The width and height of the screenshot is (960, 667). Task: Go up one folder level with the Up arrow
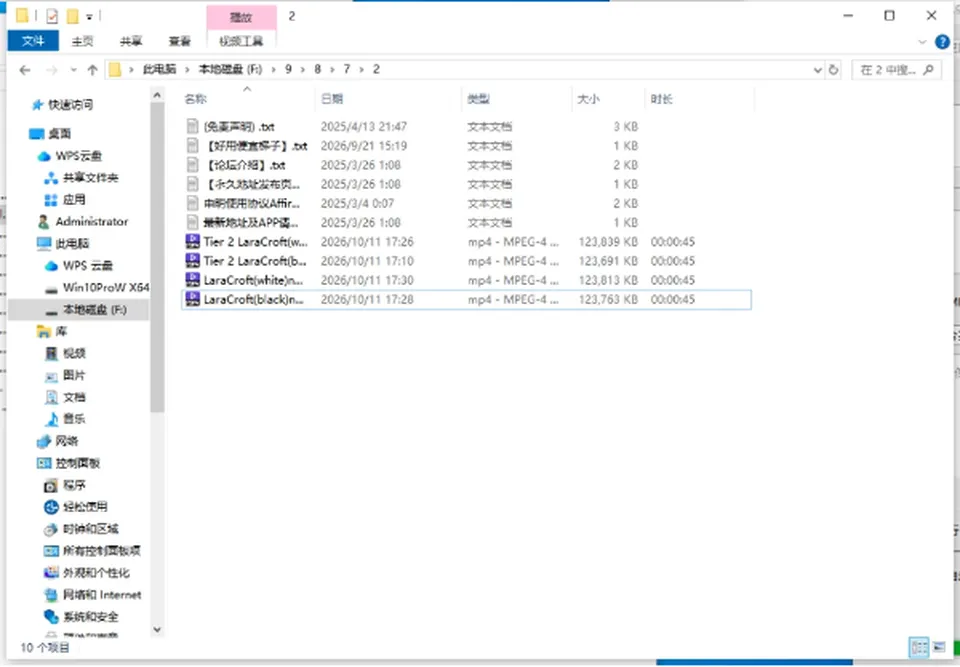click(92, 70)
